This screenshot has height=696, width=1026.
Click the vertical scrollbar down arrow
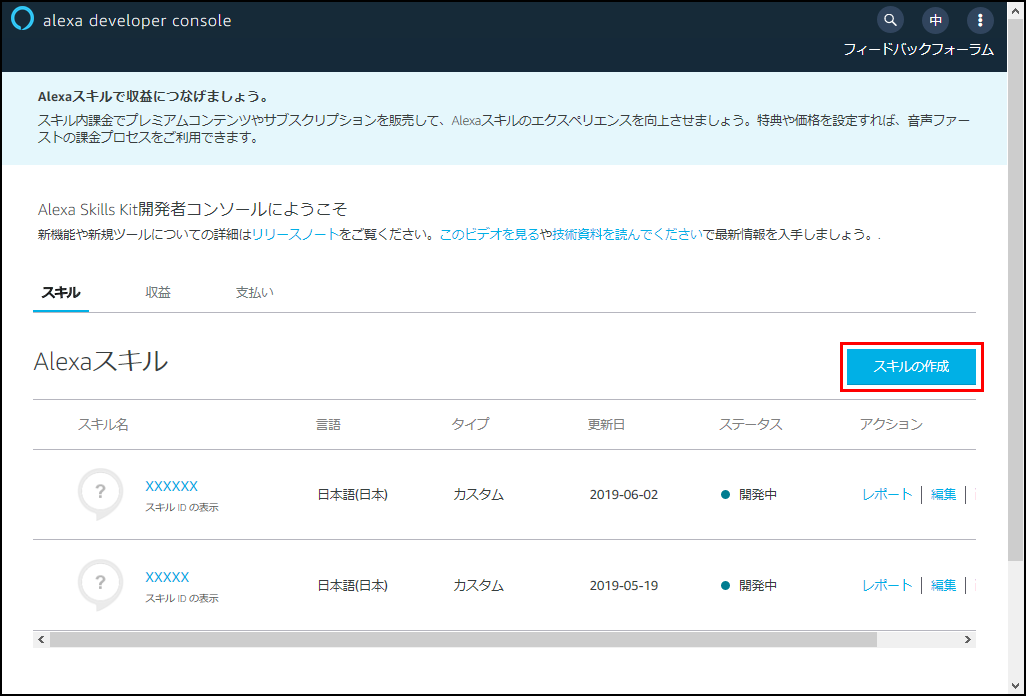(x=1016, y=686)
